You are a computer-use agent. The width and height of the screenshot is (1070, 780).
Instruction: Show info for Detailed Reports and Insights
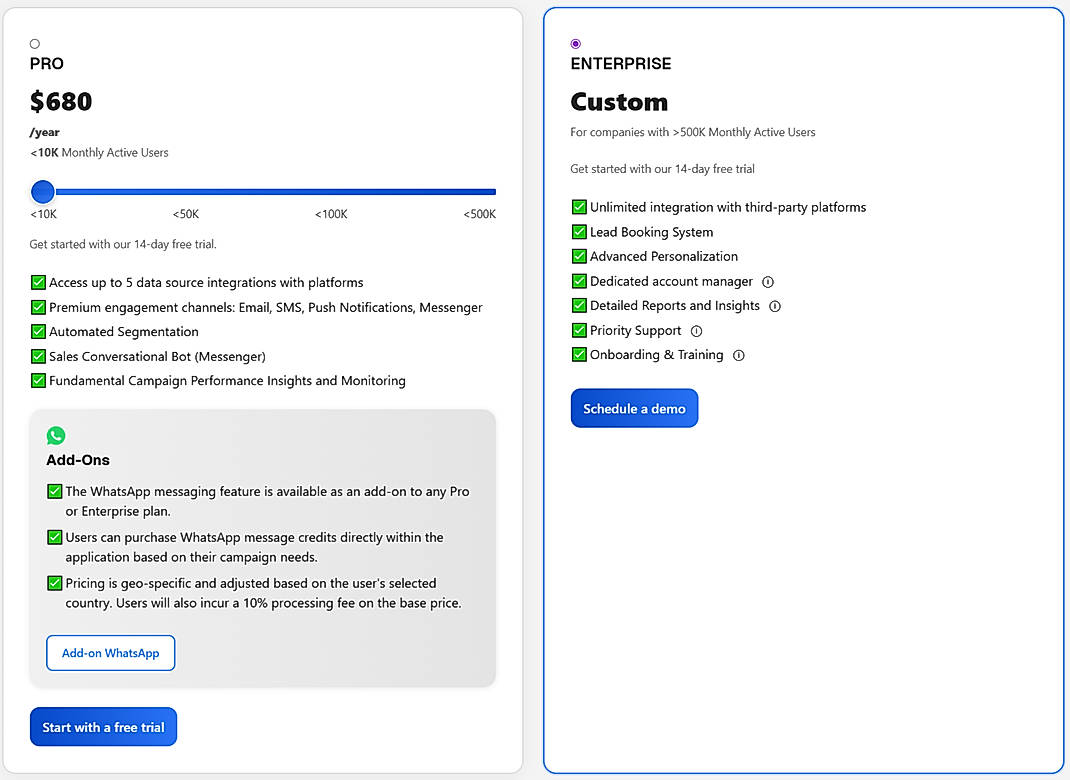point(775,306)
